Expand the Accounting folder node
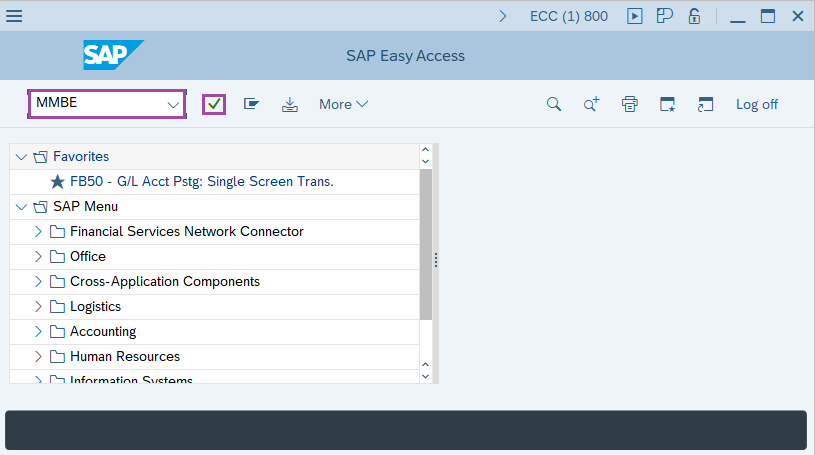 (38, 332)
